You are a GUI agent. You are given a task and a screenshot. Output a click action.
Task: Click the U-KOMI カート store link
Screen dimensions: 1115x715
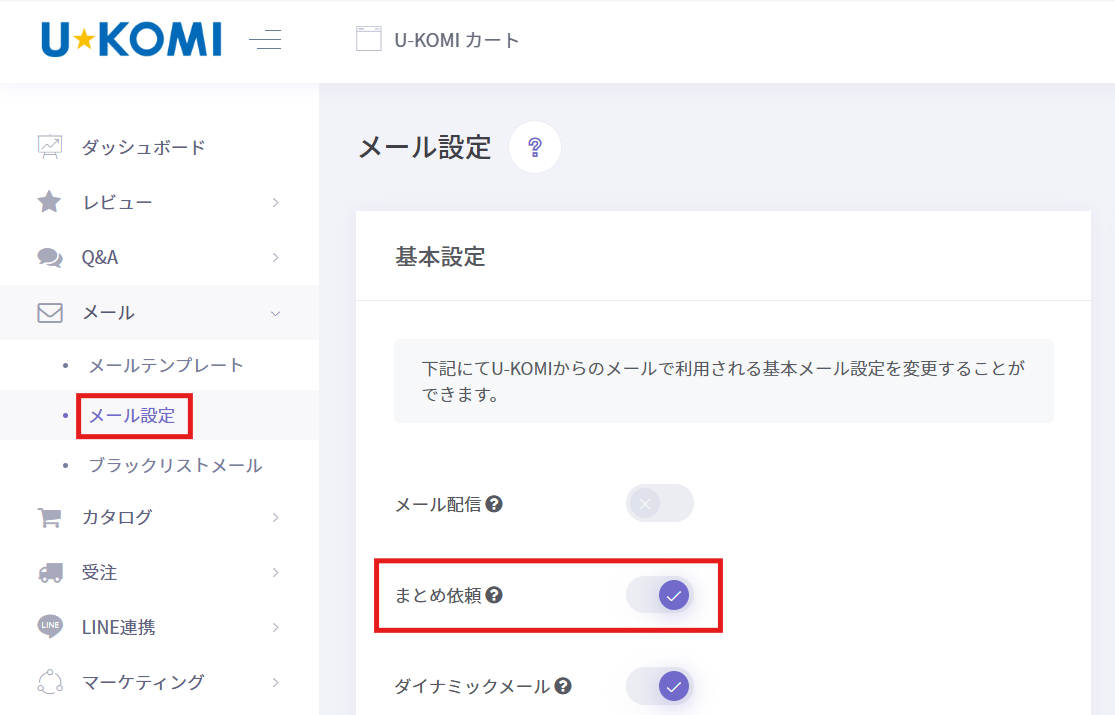[437, 40]
